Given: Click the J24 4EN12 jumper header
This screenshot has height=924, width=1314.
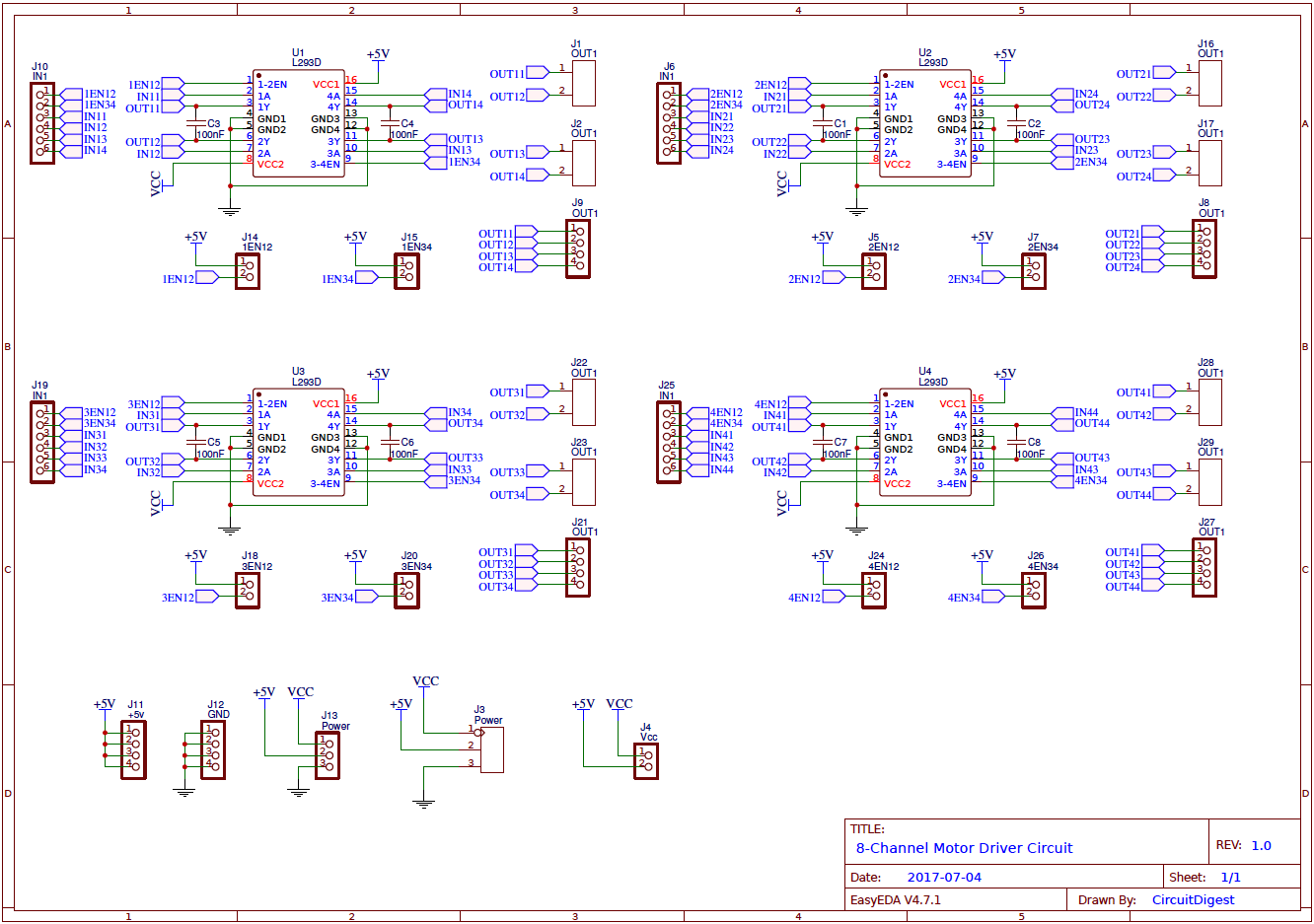Looking at the screenshot, I should 874,590.
